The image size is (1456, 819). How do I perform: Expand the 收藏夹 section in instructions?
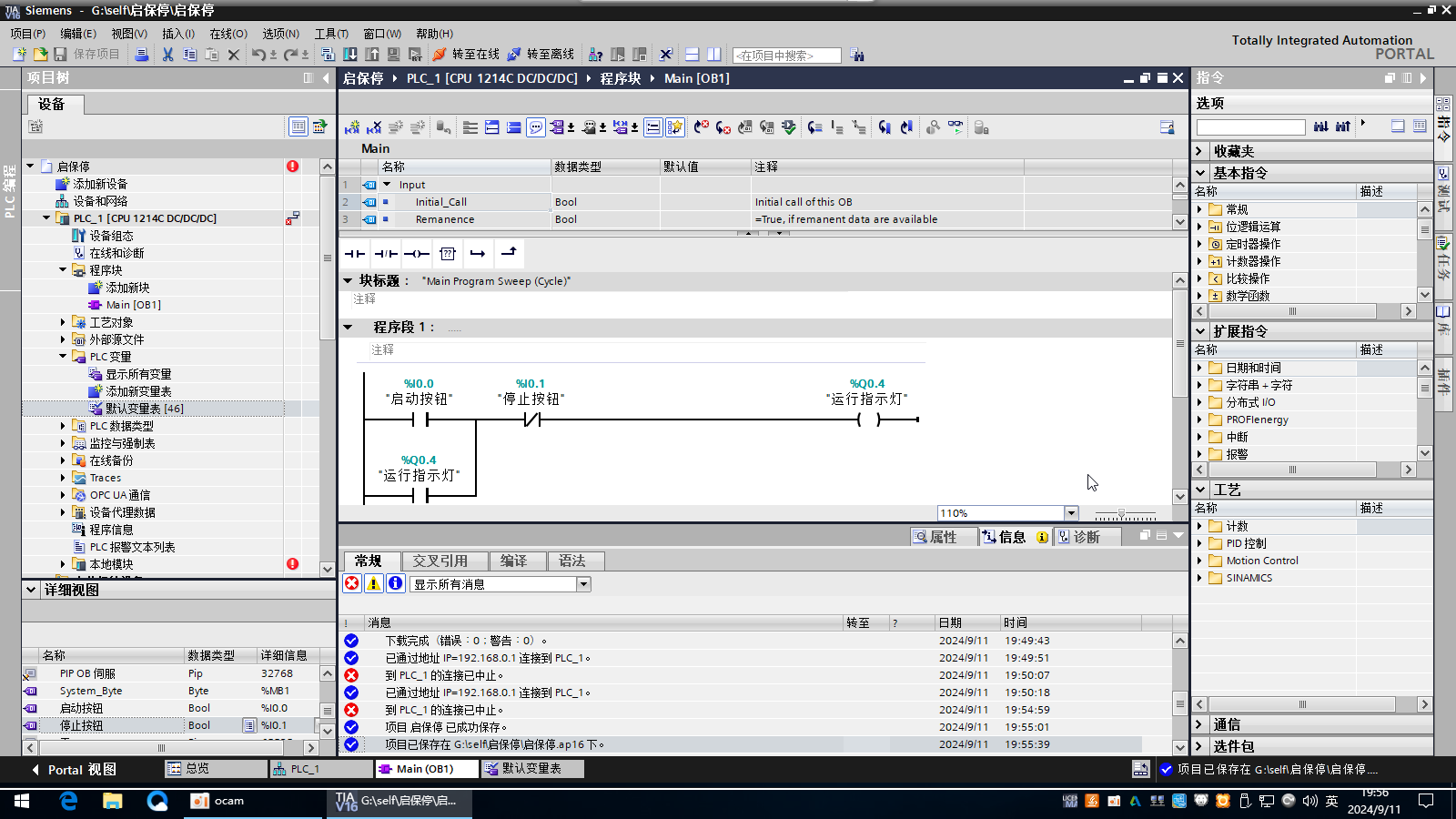tap(1199, 151)
